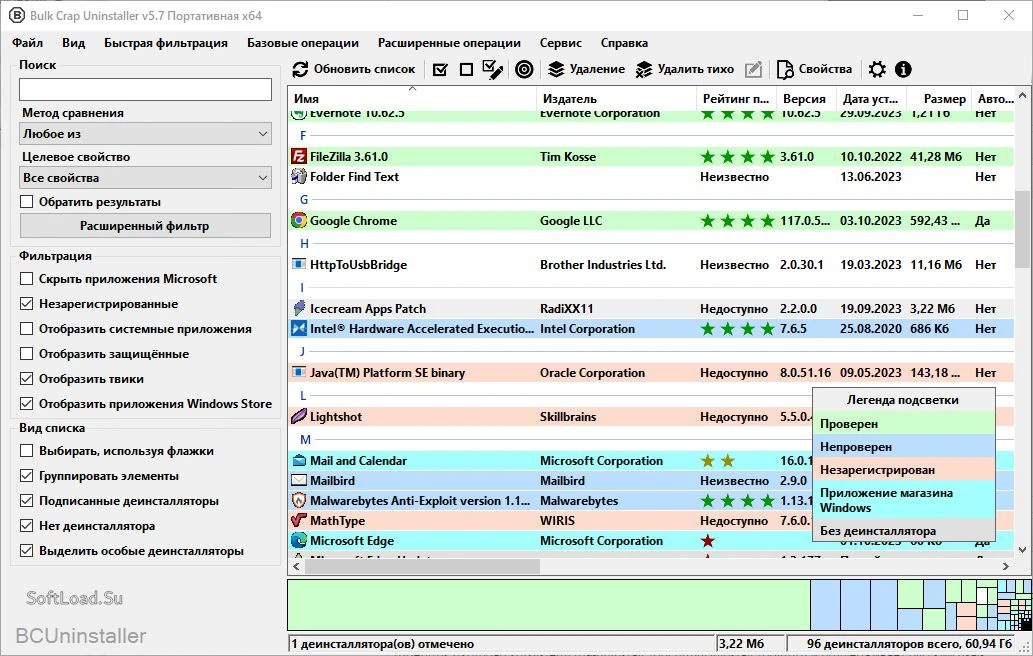Uncheck Незарегистрированные filter
This screenshot has height=656, width=1033.
click(x=26, y=304)
